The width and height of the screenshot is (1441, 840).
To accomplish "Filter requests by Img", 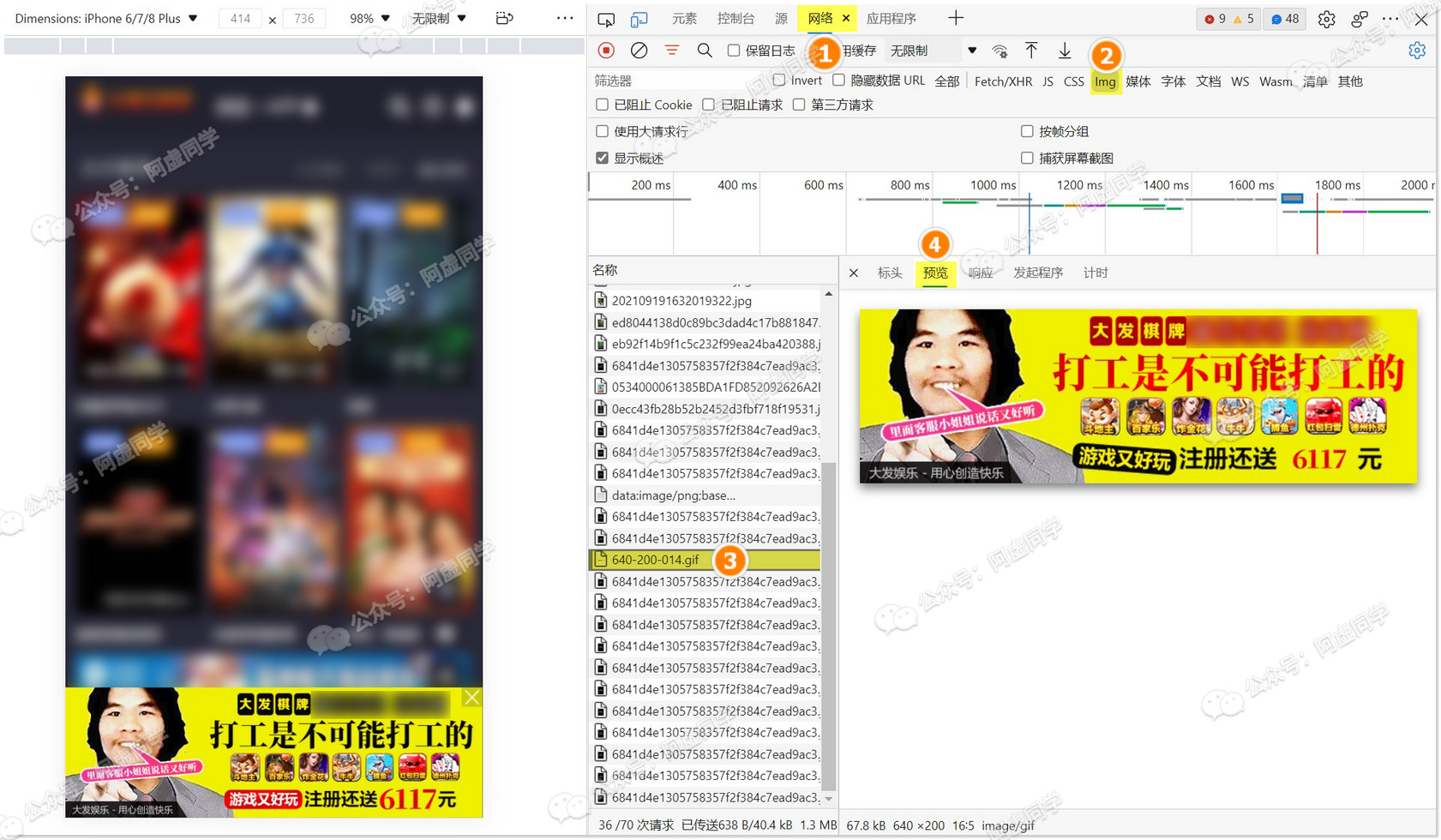I will [x=1105, y=81].
